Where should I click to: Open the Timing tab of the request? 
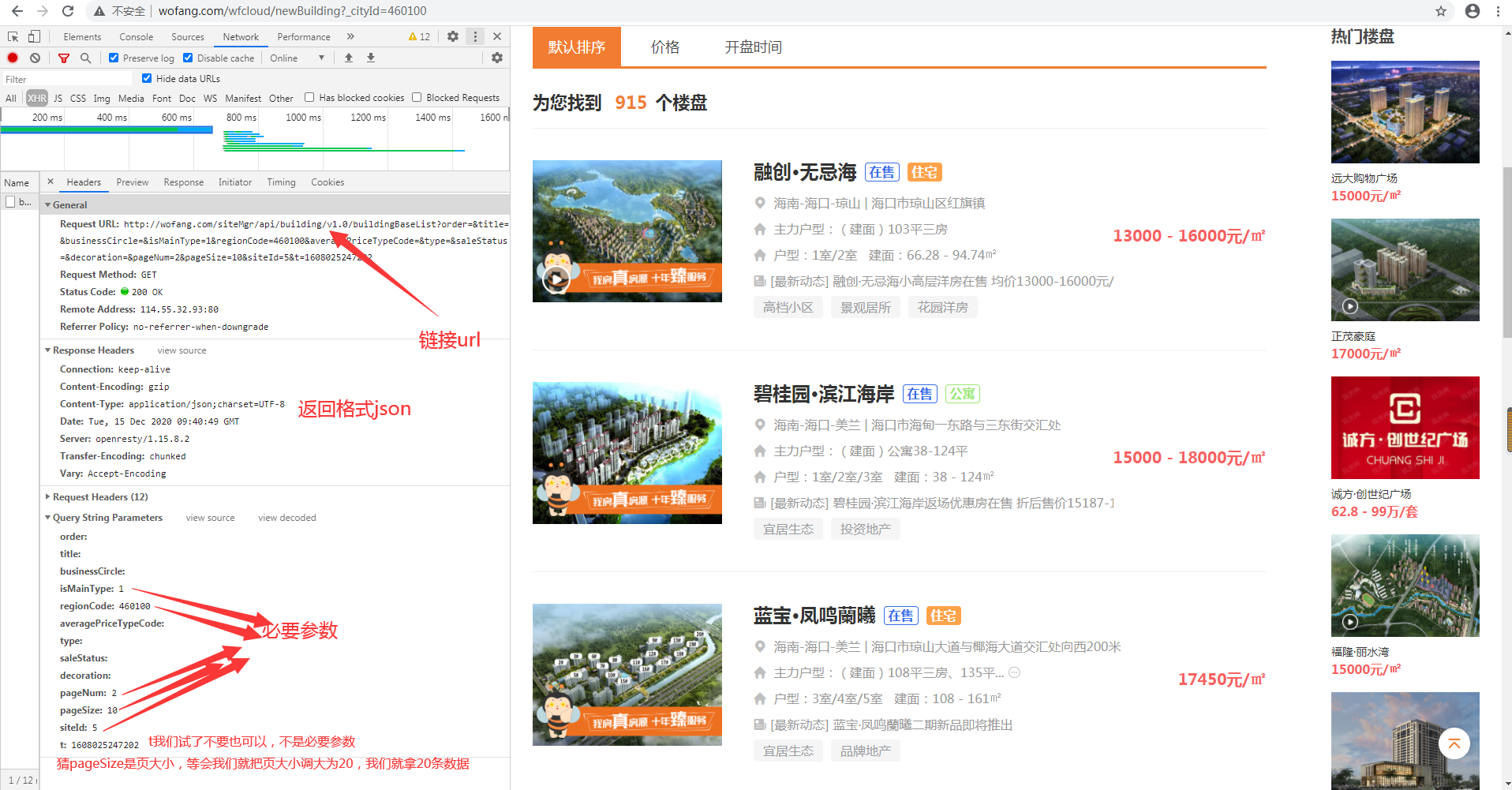[281, 182]
